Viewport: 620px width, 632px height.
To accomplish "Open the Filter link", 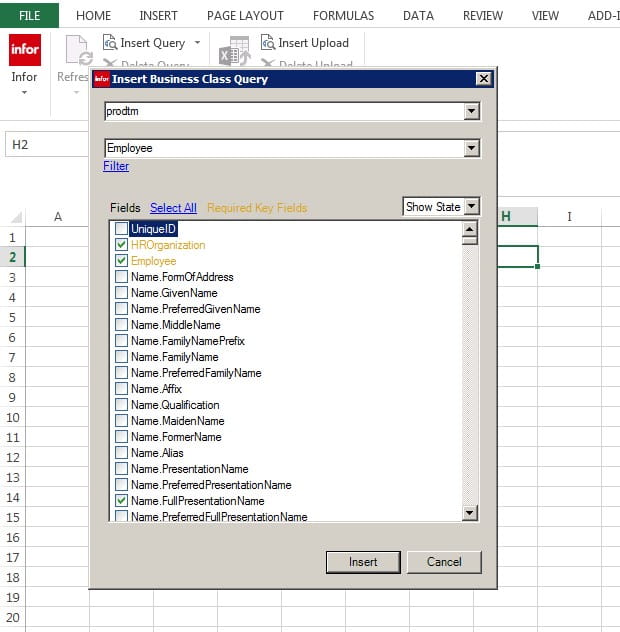I will click(x=116, y=166).
